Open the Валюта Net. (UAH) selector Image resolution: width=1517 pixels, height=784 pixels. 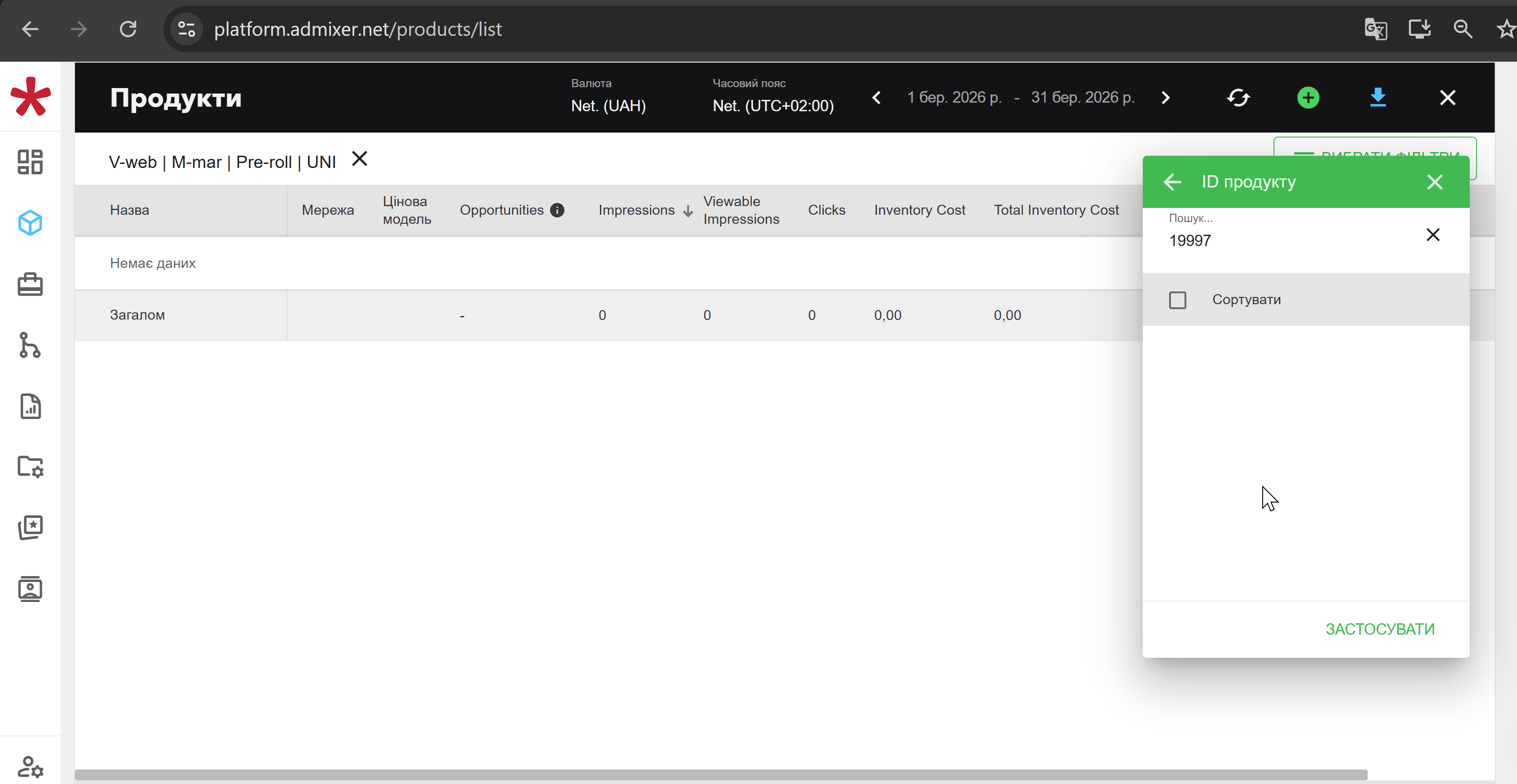click(608, 106)
